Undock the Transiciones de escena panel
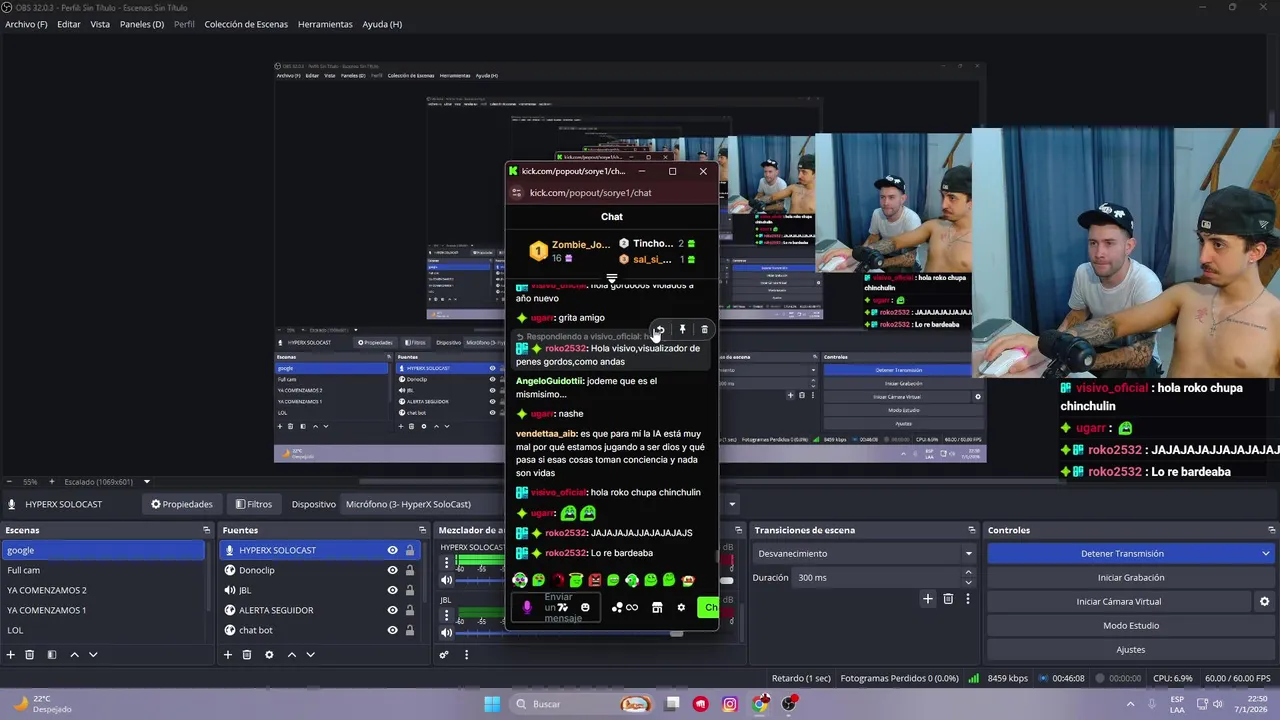The width and height of the screenshot is (1280, 720). pos(971,530)
